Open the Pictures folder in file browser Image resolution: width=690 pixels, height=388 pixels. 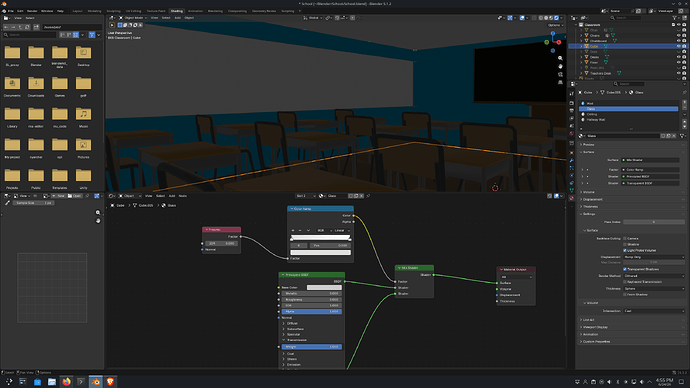click(83, 145)
